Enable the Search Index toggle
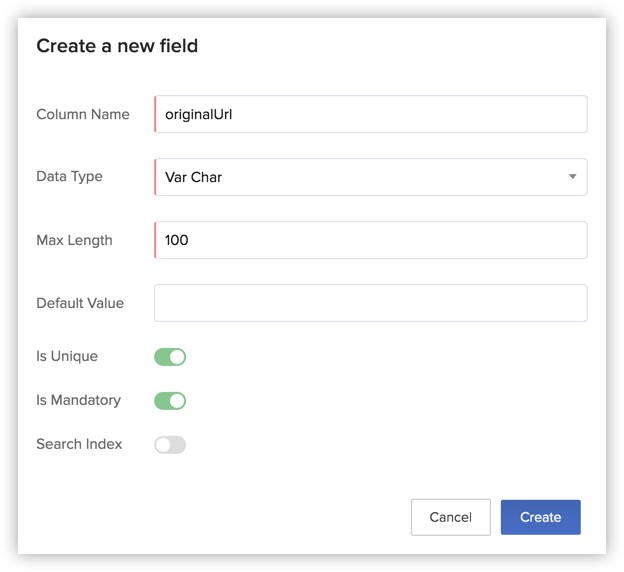Image resolution: width=624 pixels, height=572 pixels. (x=170, y=445)
